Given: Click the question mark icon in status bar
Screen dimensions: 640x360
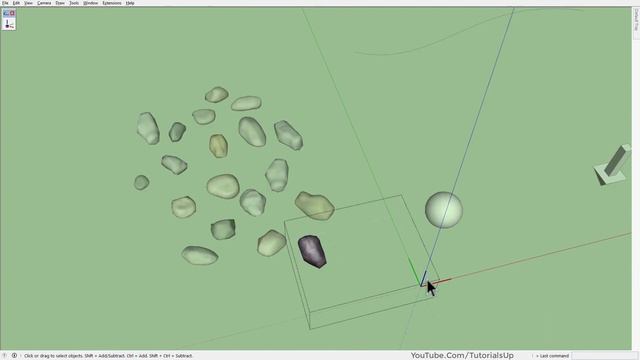Looking at the screenshot, I should point(5,356).
